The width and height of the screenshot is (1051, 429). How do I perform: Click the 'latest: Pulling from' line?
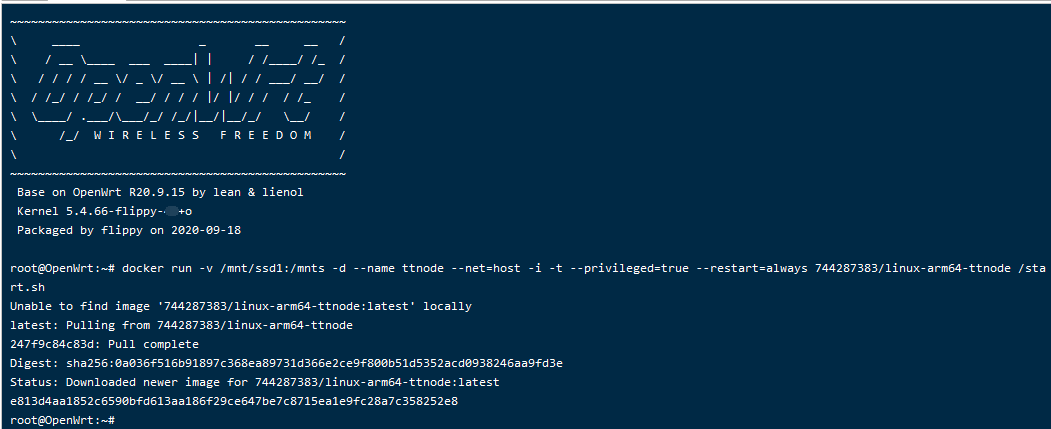tap(181, 325)
